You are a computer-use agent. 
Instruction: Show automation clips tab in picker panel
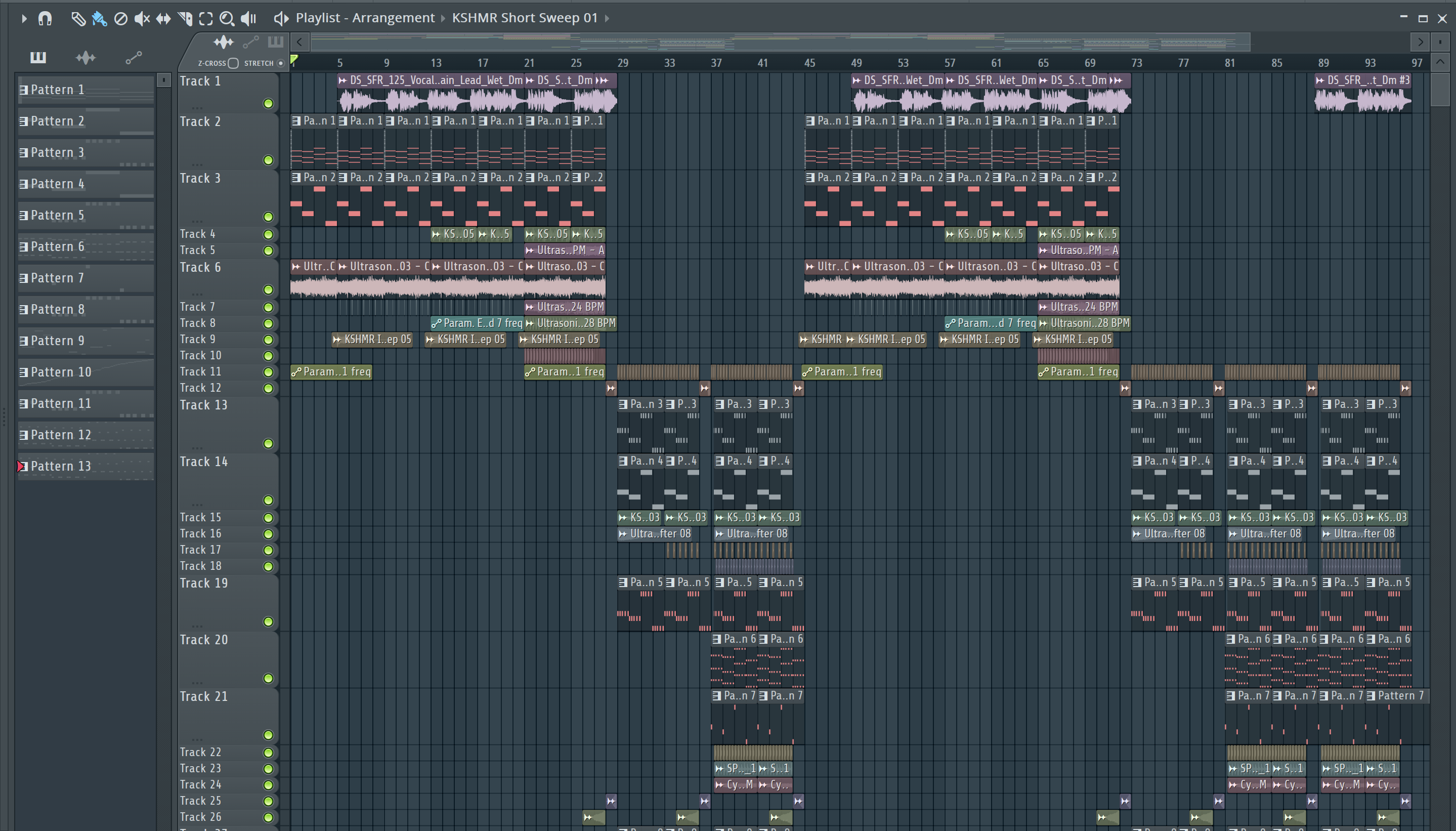(134, 58)
